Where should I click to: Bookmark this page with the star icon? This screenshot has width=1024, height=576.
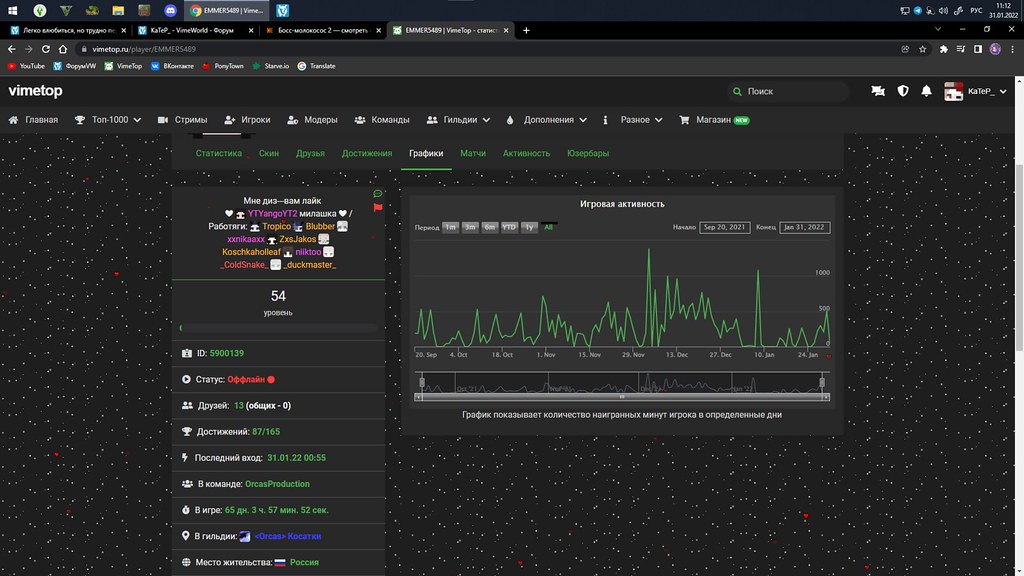pos(923,48)
